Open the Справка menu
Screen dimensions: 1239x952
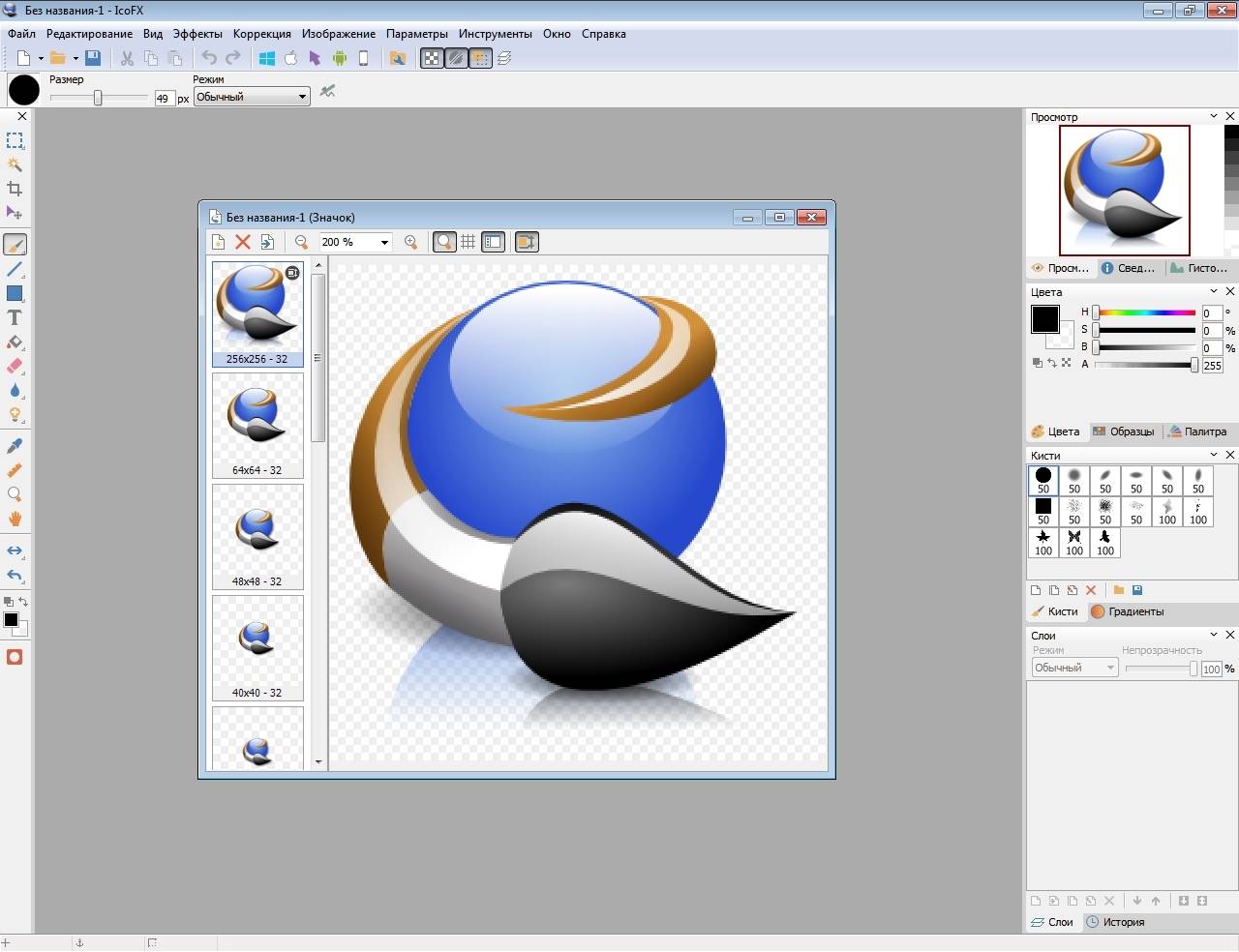point(604,34)
